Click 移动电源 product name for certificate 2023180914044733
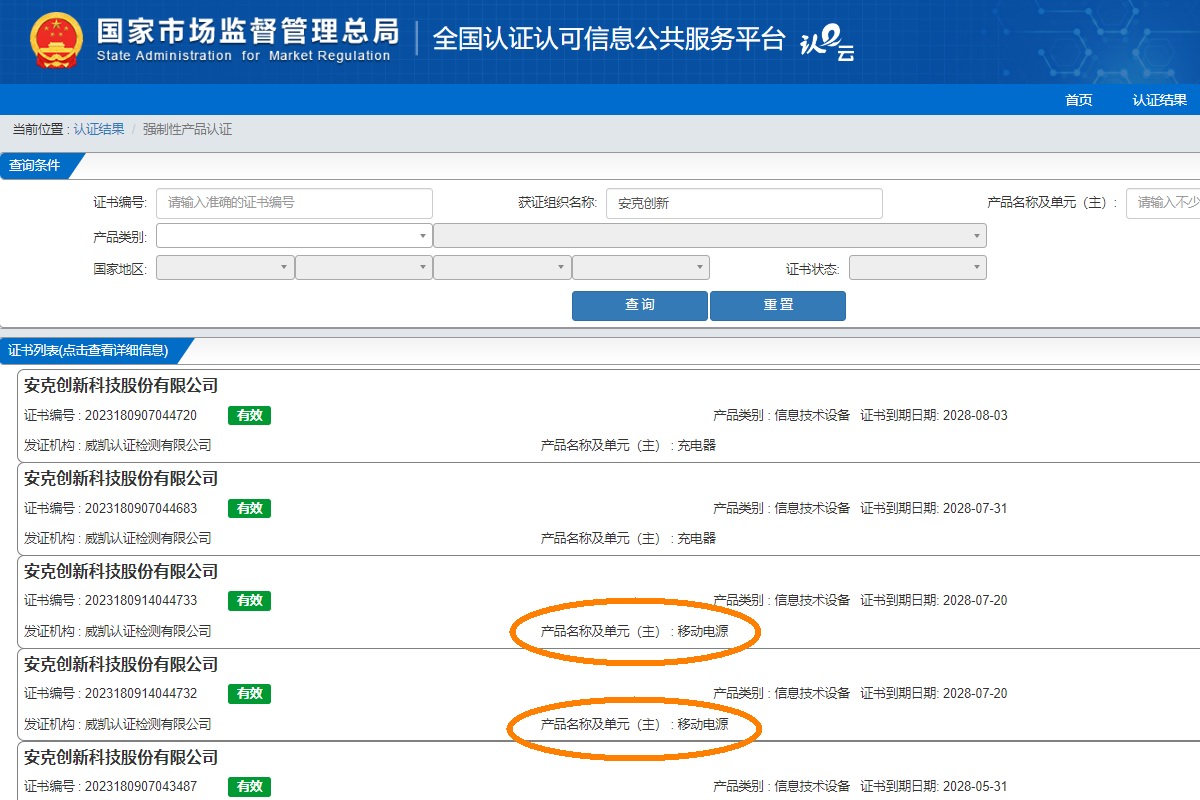Viewport: 1200px width, 800px height. coord(703,632)
